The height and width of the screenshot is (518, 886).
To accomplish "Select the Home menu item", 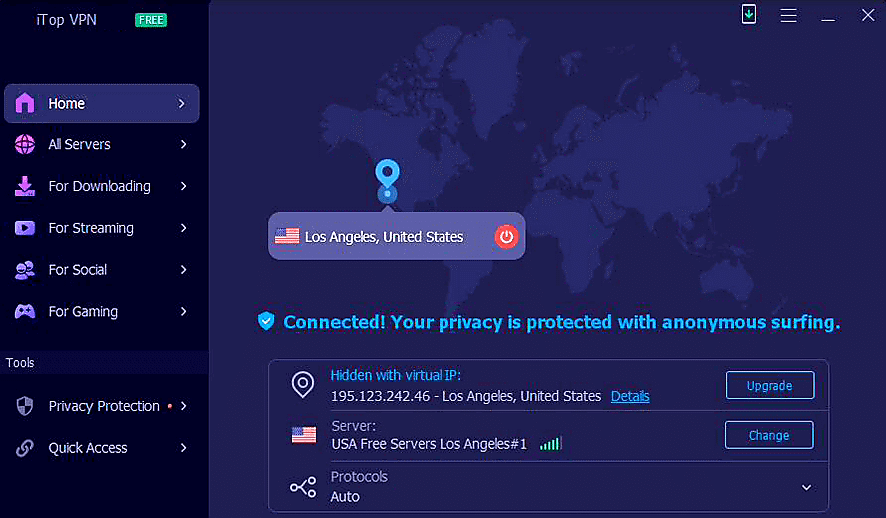I will point(101,104).
